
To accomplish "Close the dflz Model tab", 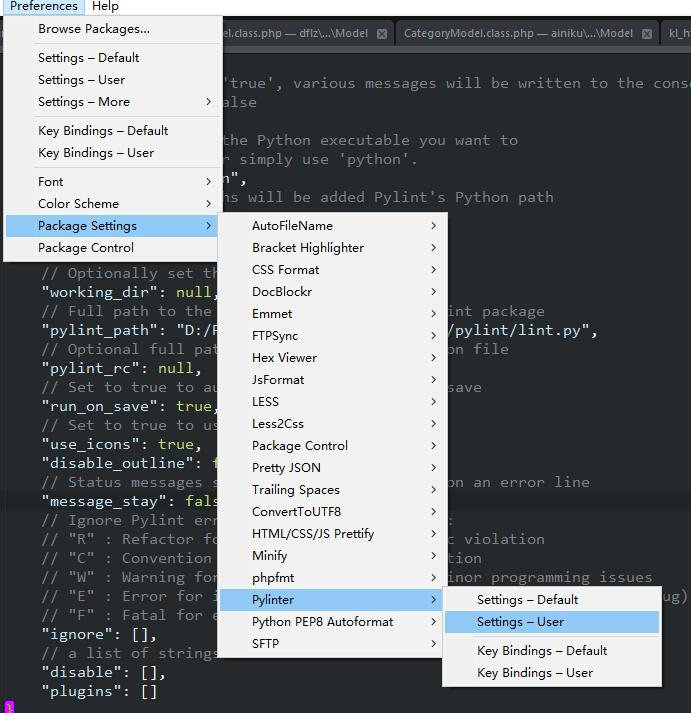I will (x=381, y=33).
